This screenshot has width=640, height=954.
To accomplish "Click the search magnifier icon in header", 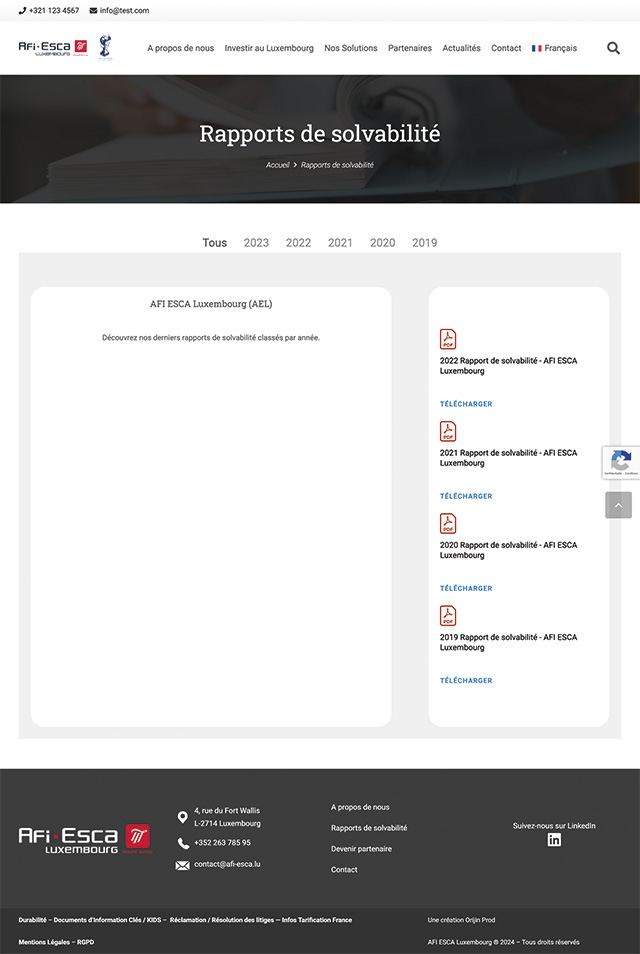I will point(613,48).
